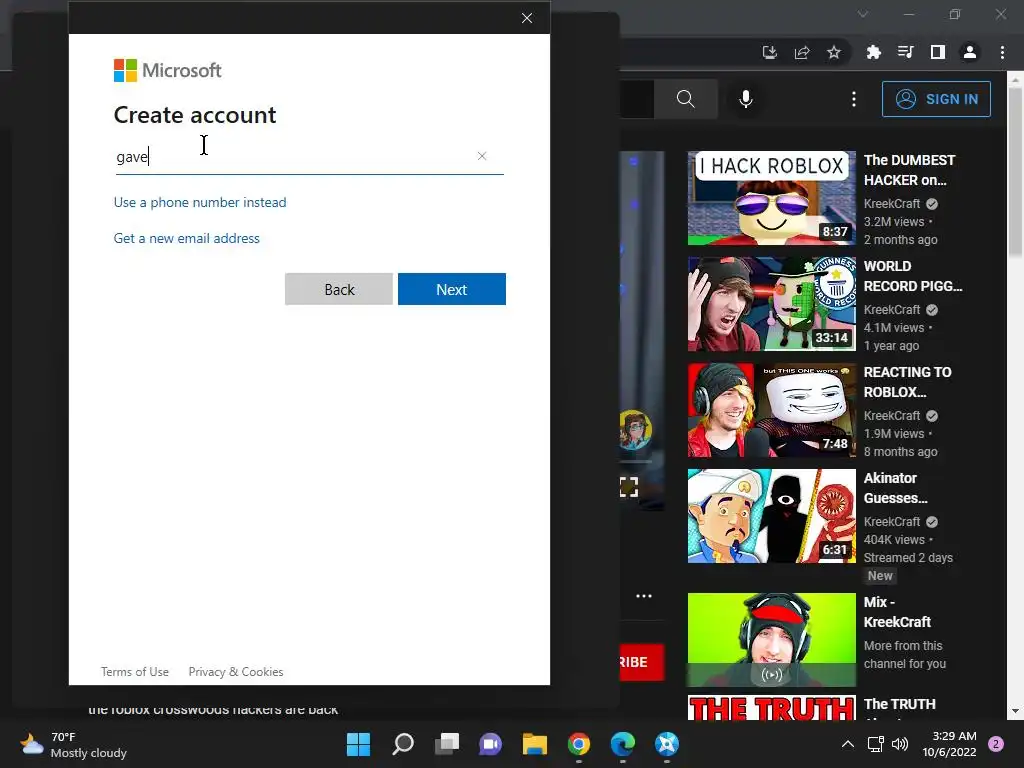Image resolution: width=1024 pixels, height=768 pixels.
Task: Open video more actions ellipsis
Action: (x=644, y=596)
